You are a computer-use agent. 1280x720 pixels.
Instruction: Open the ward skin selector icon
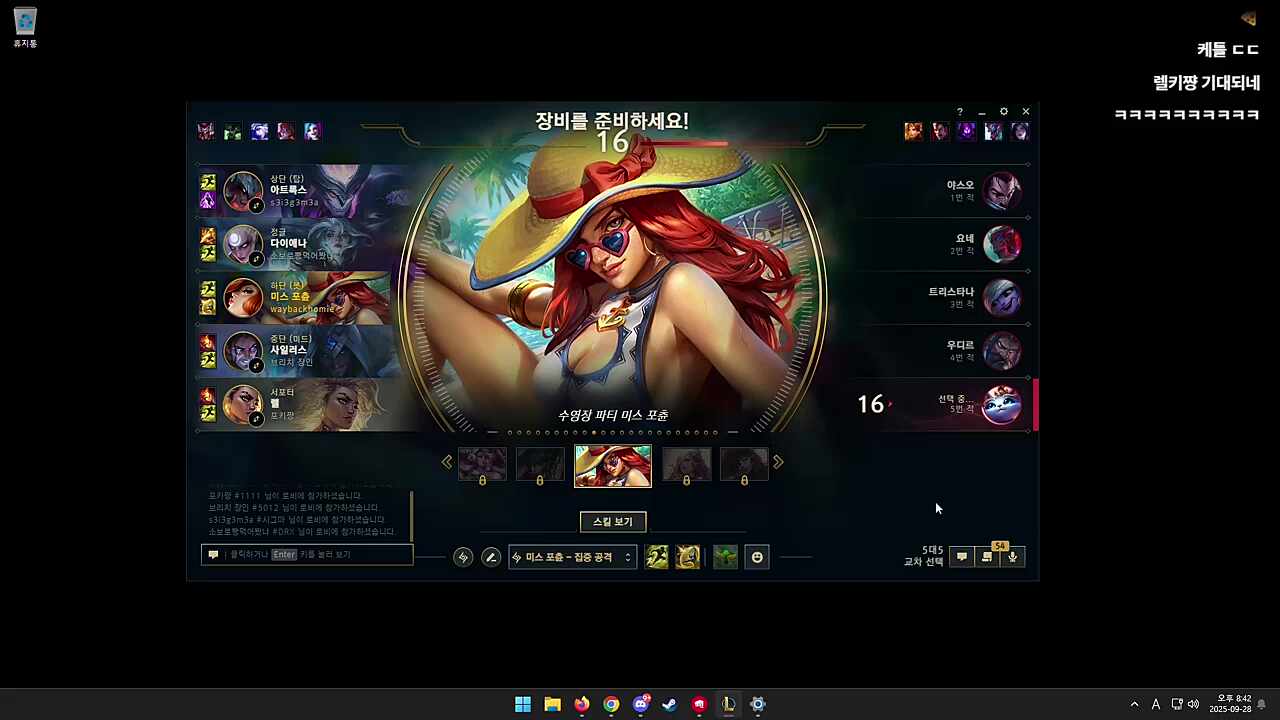point(726,557)
